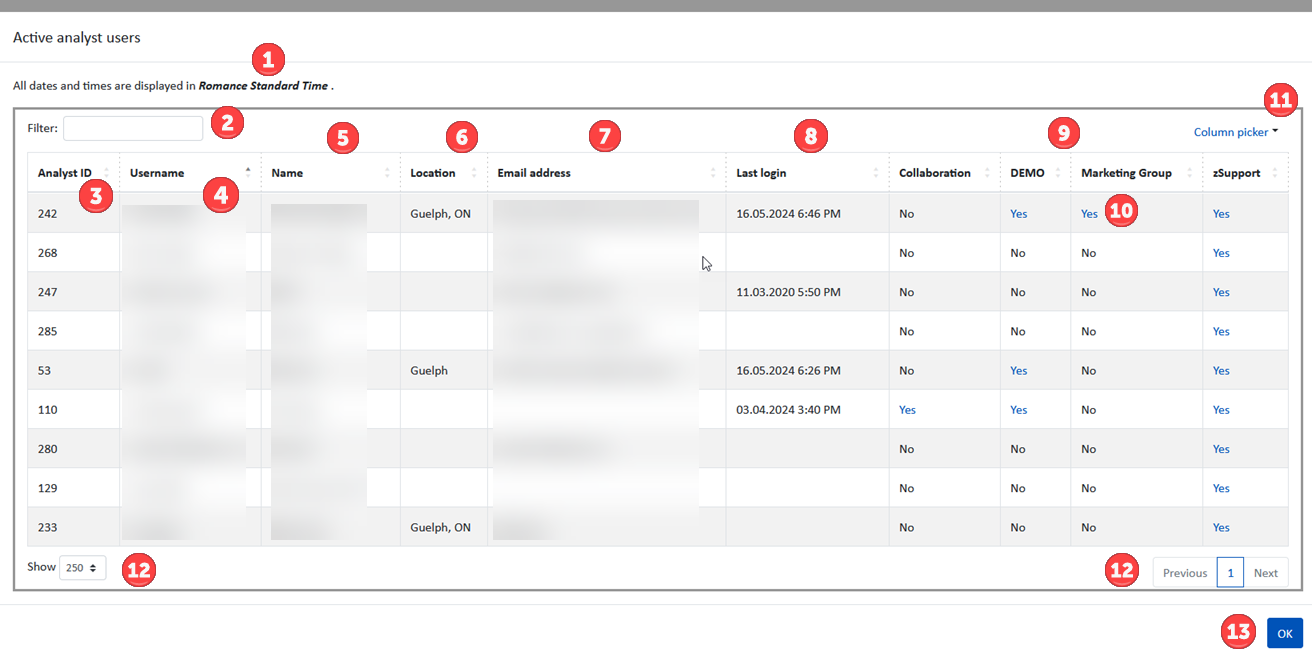The width and height of the screenshot is (1312, 661).
Task: Click zSupport Yes link for analyst 129
Action: pyautogui.click(x=1221, y=488)
